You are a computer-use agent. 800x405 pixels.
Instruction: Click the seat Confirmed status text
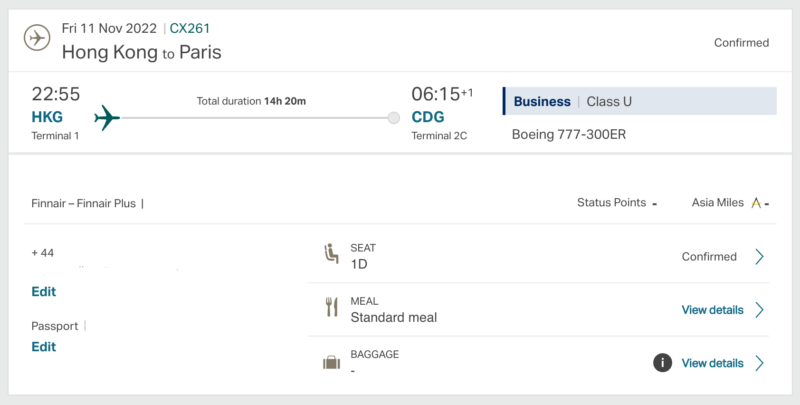tap(709, 257)
